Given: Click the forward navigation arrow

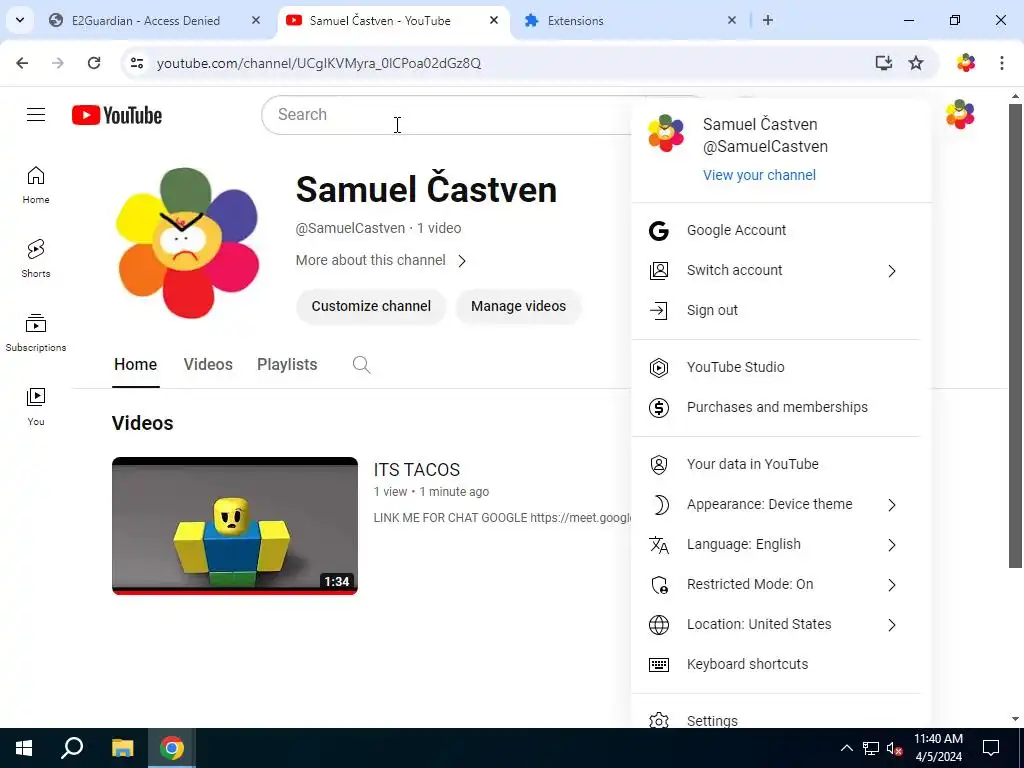Looking at the screenshot, I should coord(58,63).
